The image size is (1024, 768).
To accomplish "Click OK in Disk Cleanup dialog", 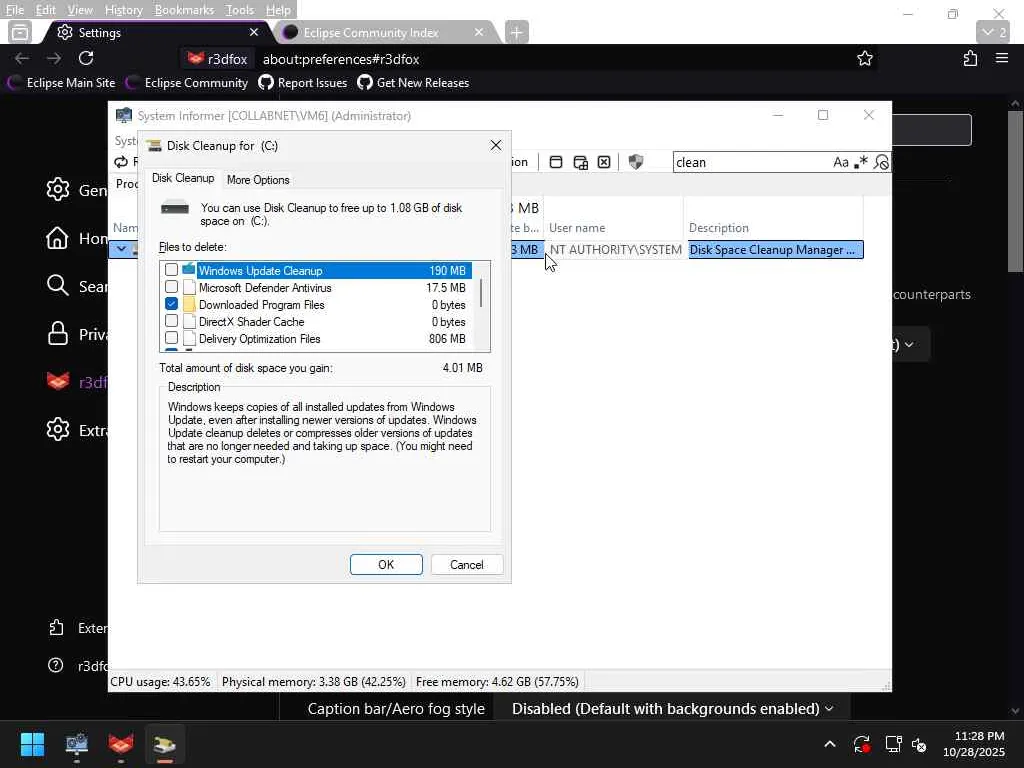I will coord(386,564).
